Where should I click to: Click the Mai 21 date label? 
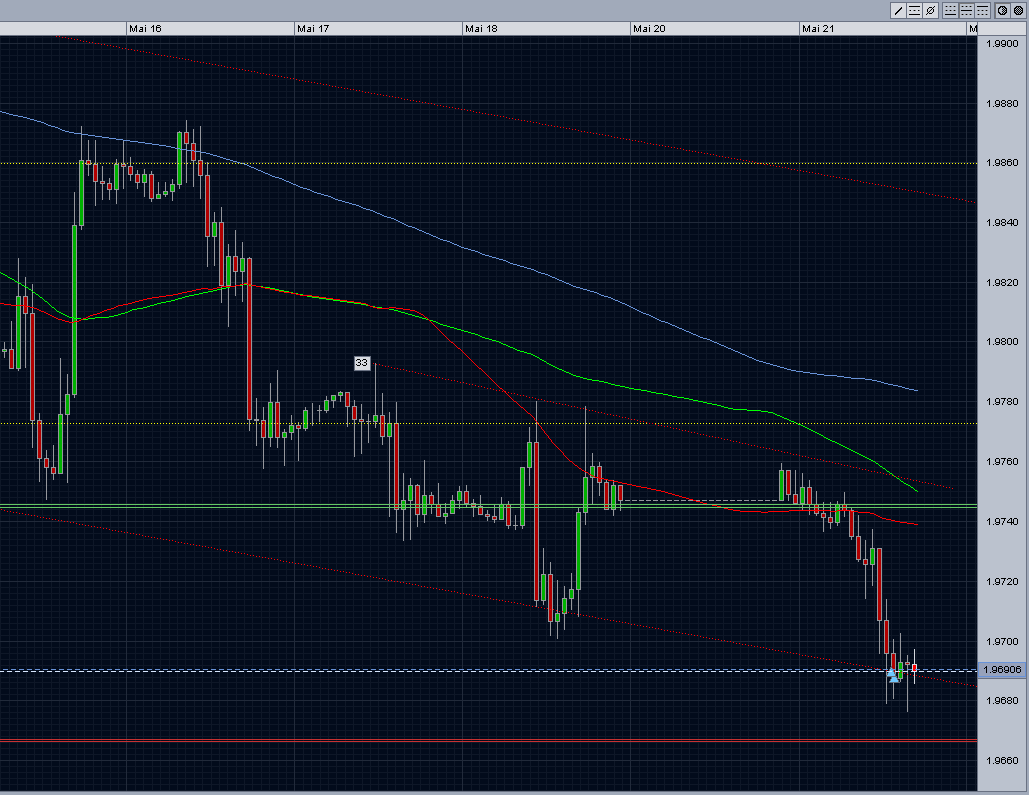click(x=818, y=28)
